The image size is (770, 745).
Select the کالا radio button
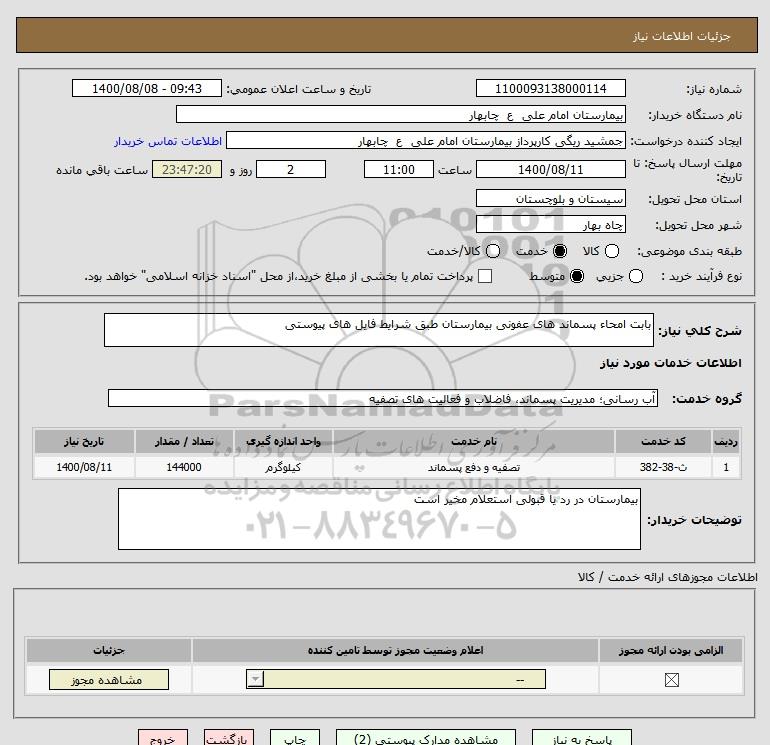pos(611,251)
